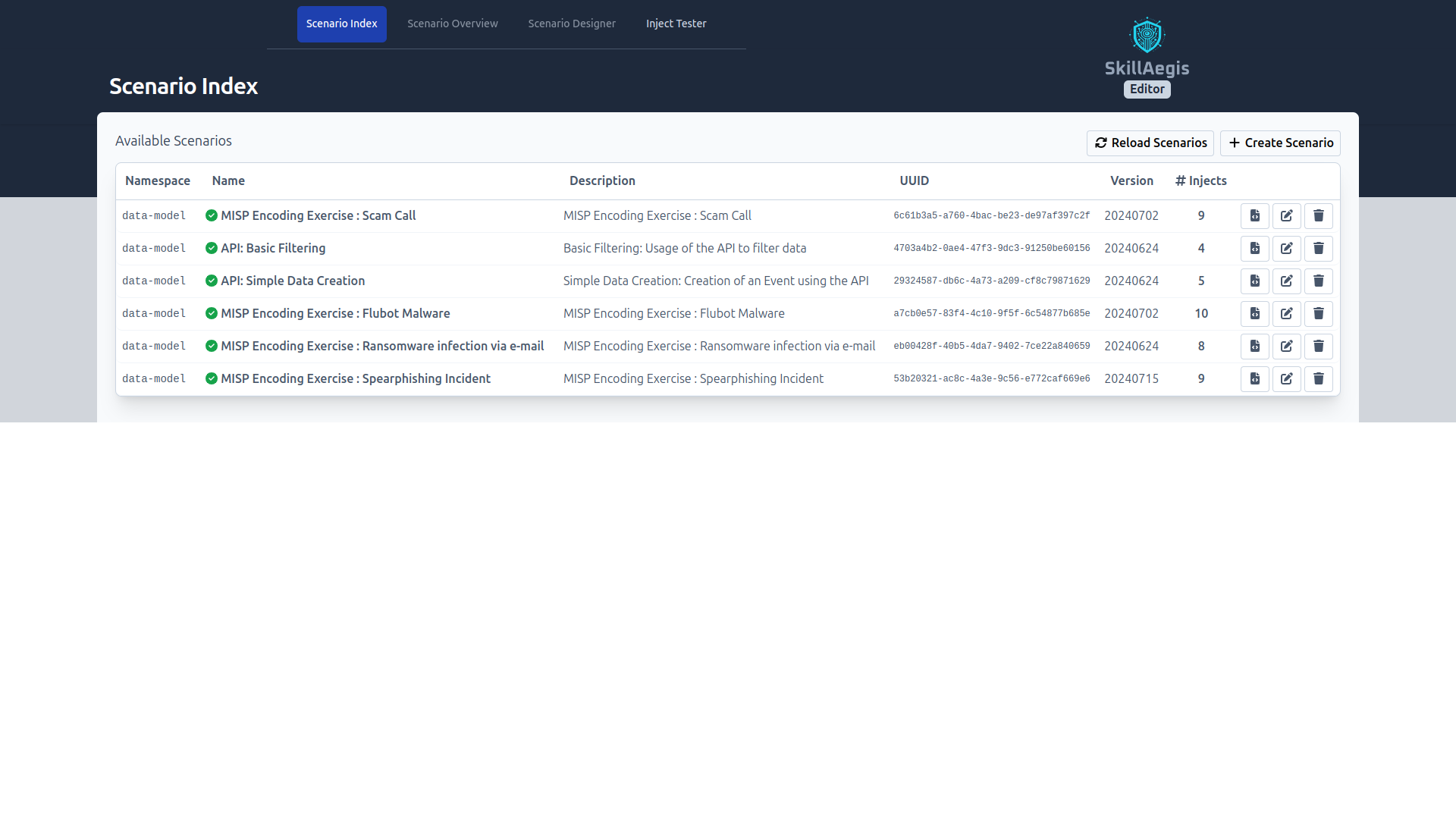Click the Scenario Index page title area
Image resolution: width=1456 pixels, height=819 pixels.
[x=183, y=85]
